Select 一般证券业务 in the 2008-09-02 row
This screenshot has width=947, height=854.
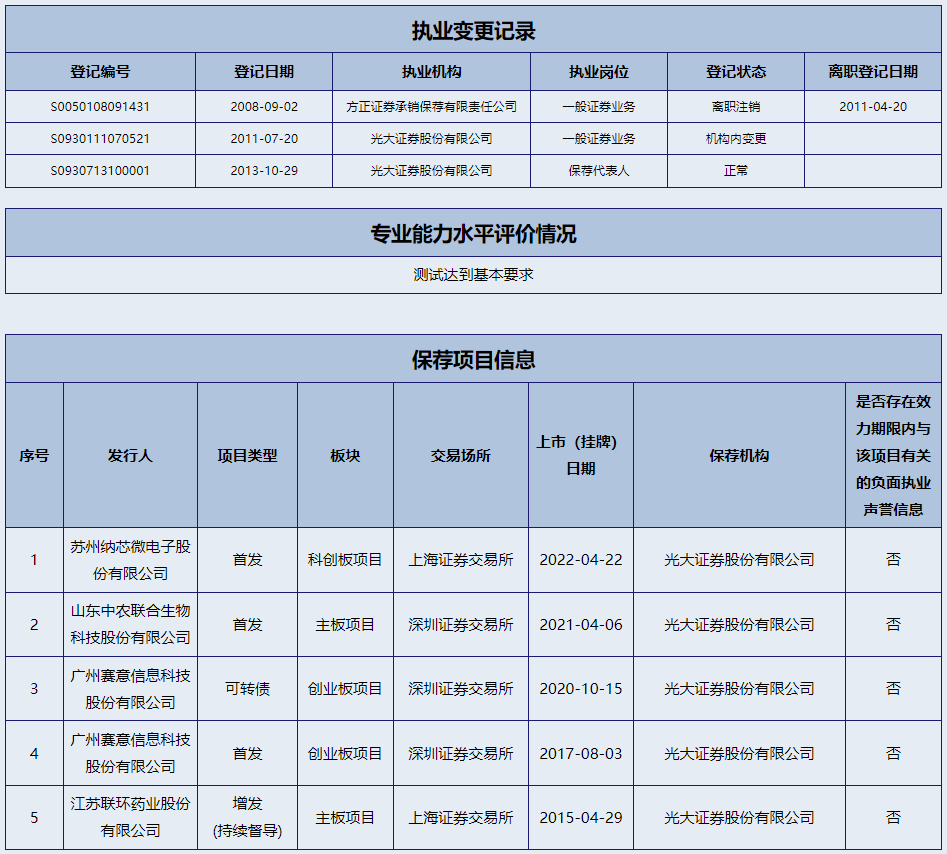599,107
